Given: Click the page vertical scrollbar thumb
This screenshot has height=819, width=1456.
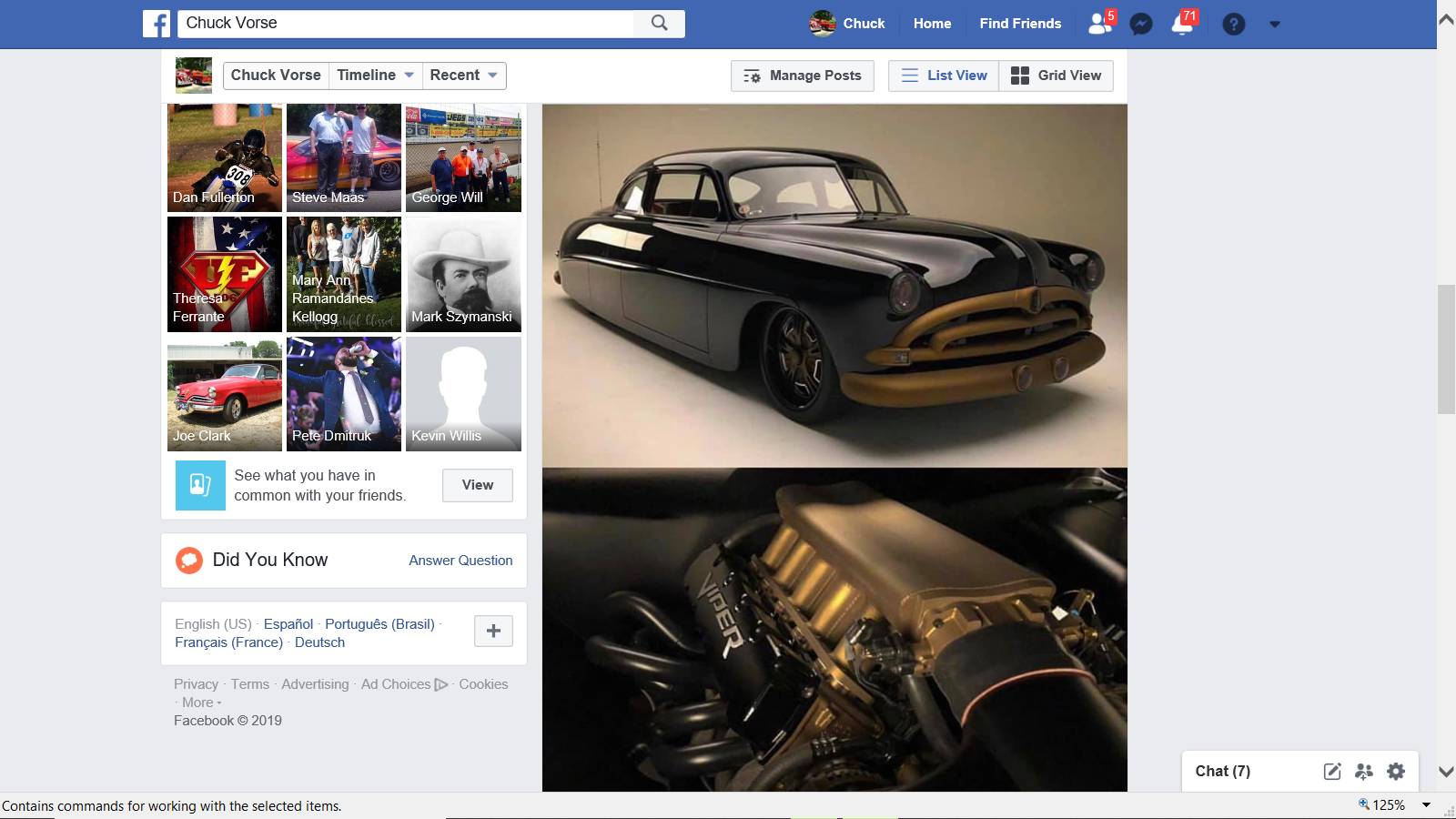Looking at the screenshot, I should 1446,349.
